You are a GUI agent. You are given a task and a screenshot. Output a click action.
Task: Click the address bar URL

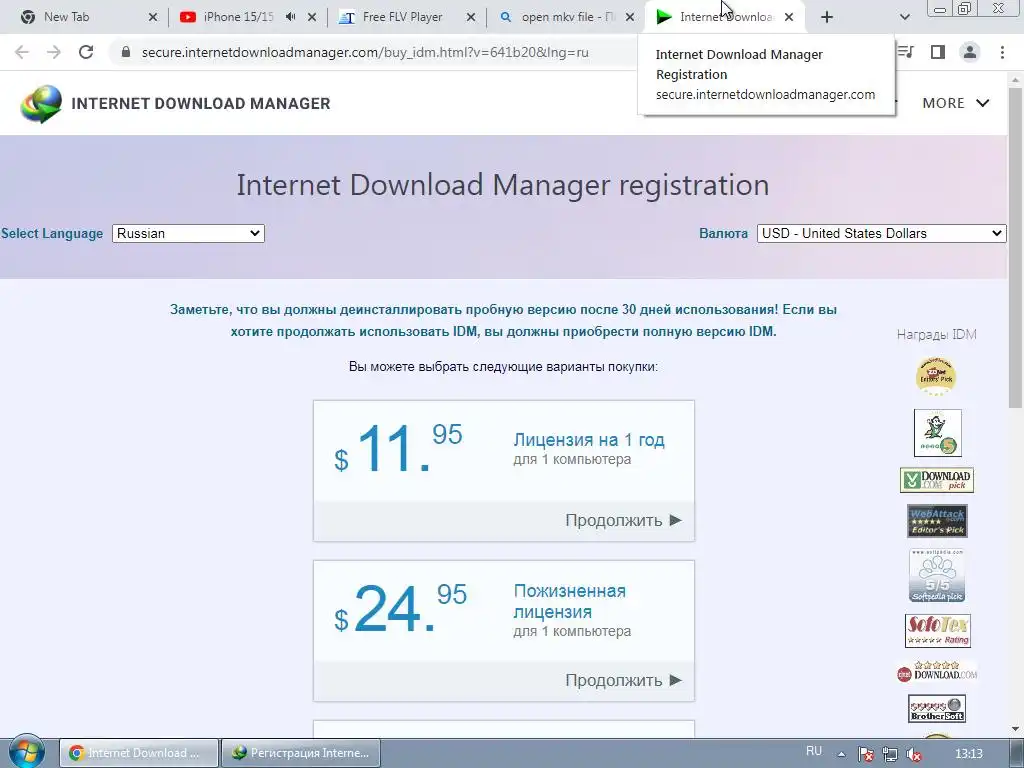[x=365, y=52]
